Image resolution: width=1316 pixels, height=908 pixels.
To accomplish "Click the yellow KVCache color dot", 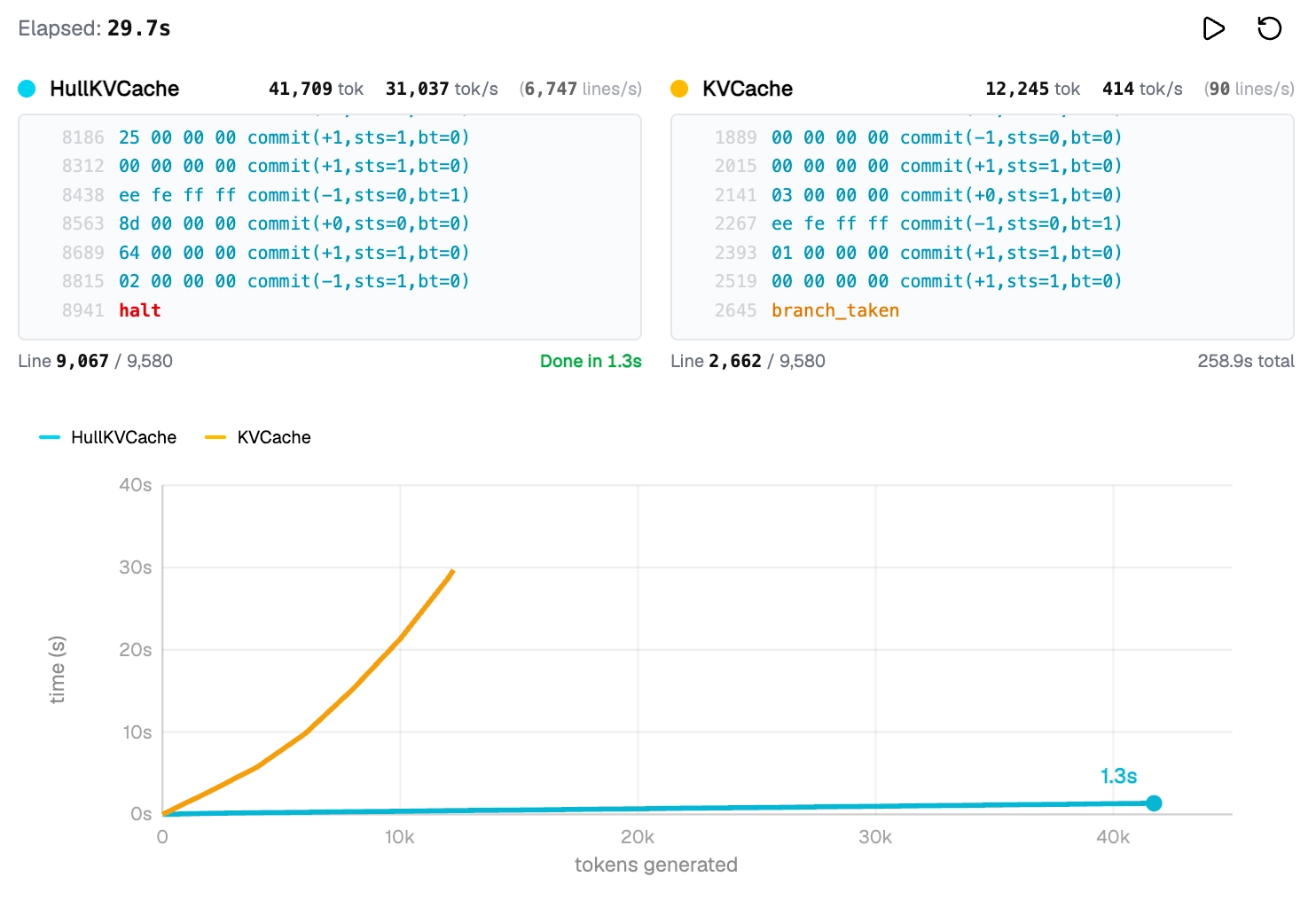I will click(x=679, y=89).
